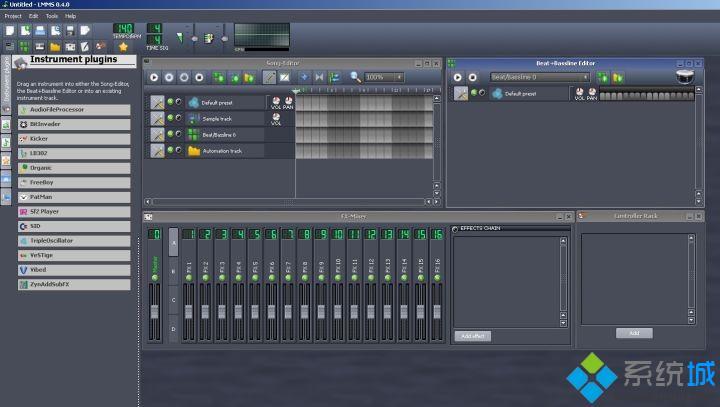Click Default preset VOL knob in Song-Editor
Viewport: 720px width, 407px height.
(x=276, y=101)
